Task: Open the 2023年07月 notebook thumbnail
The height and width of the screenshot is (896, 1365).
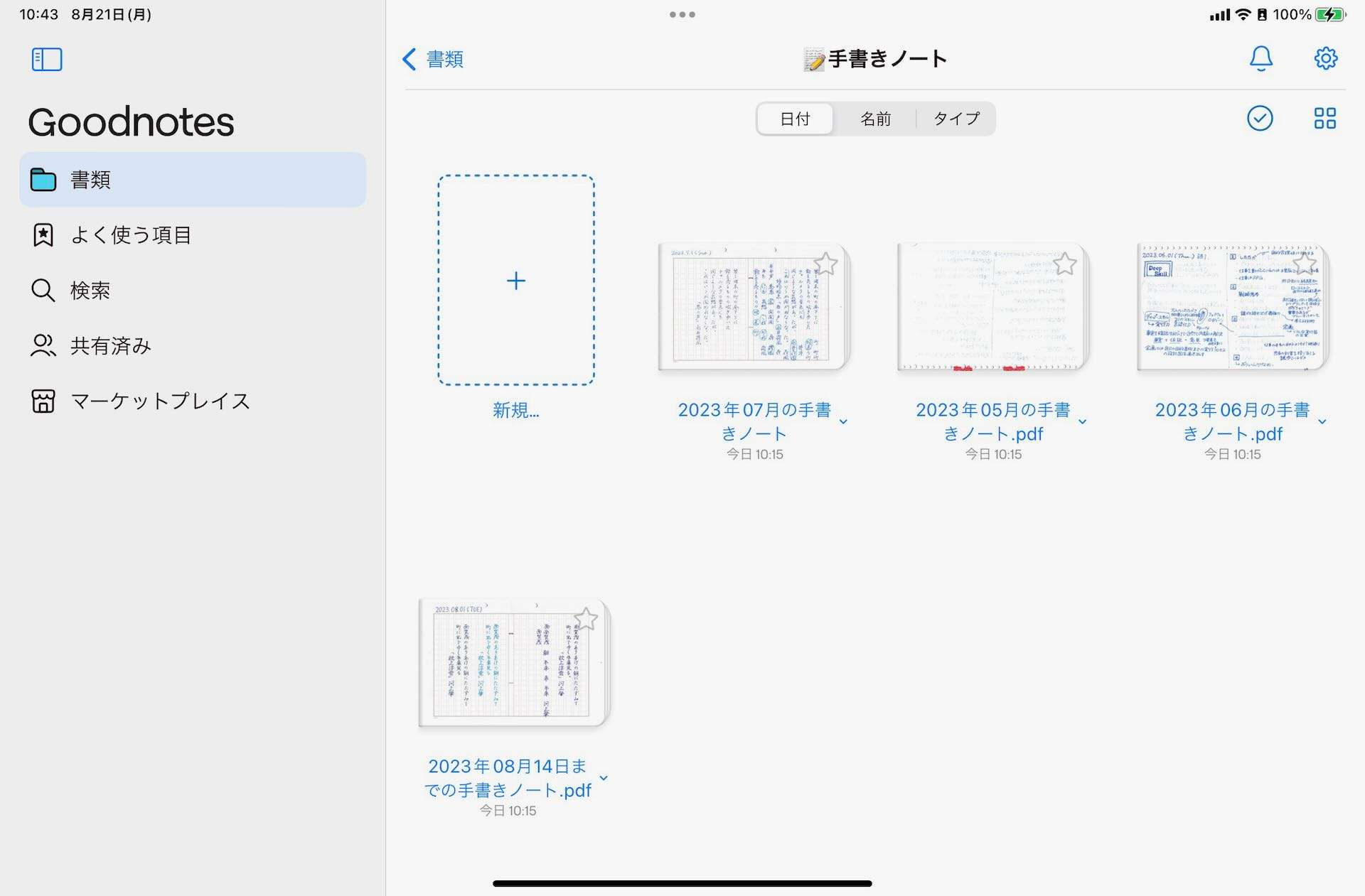Action: 754,307
